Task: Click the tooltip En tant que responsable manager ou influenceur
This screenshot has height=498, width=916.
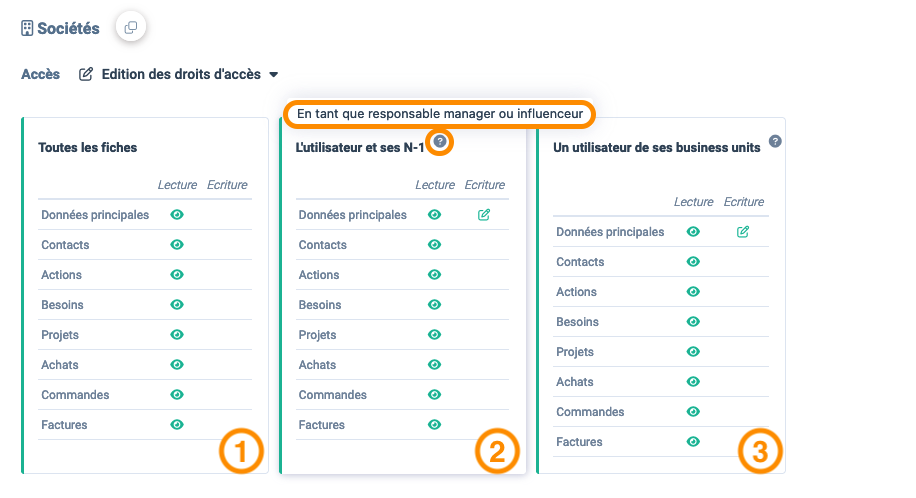Action: (x=439, y=113)
